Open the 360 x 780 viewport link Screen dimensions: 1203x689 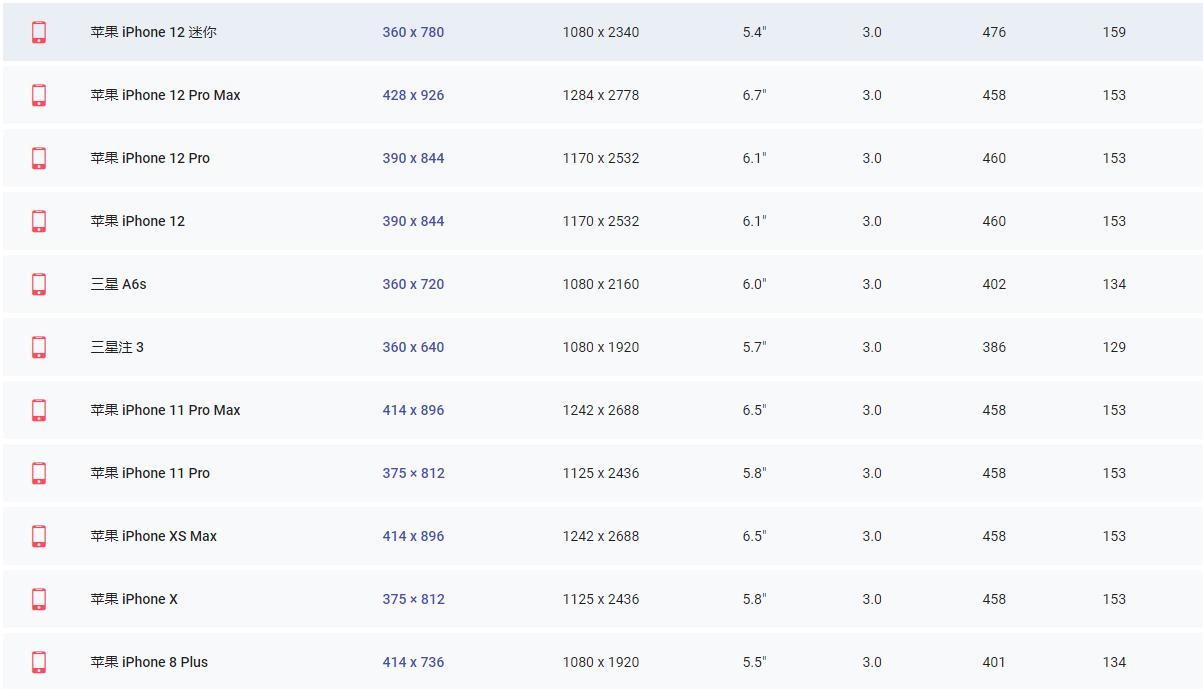[413, 32]
